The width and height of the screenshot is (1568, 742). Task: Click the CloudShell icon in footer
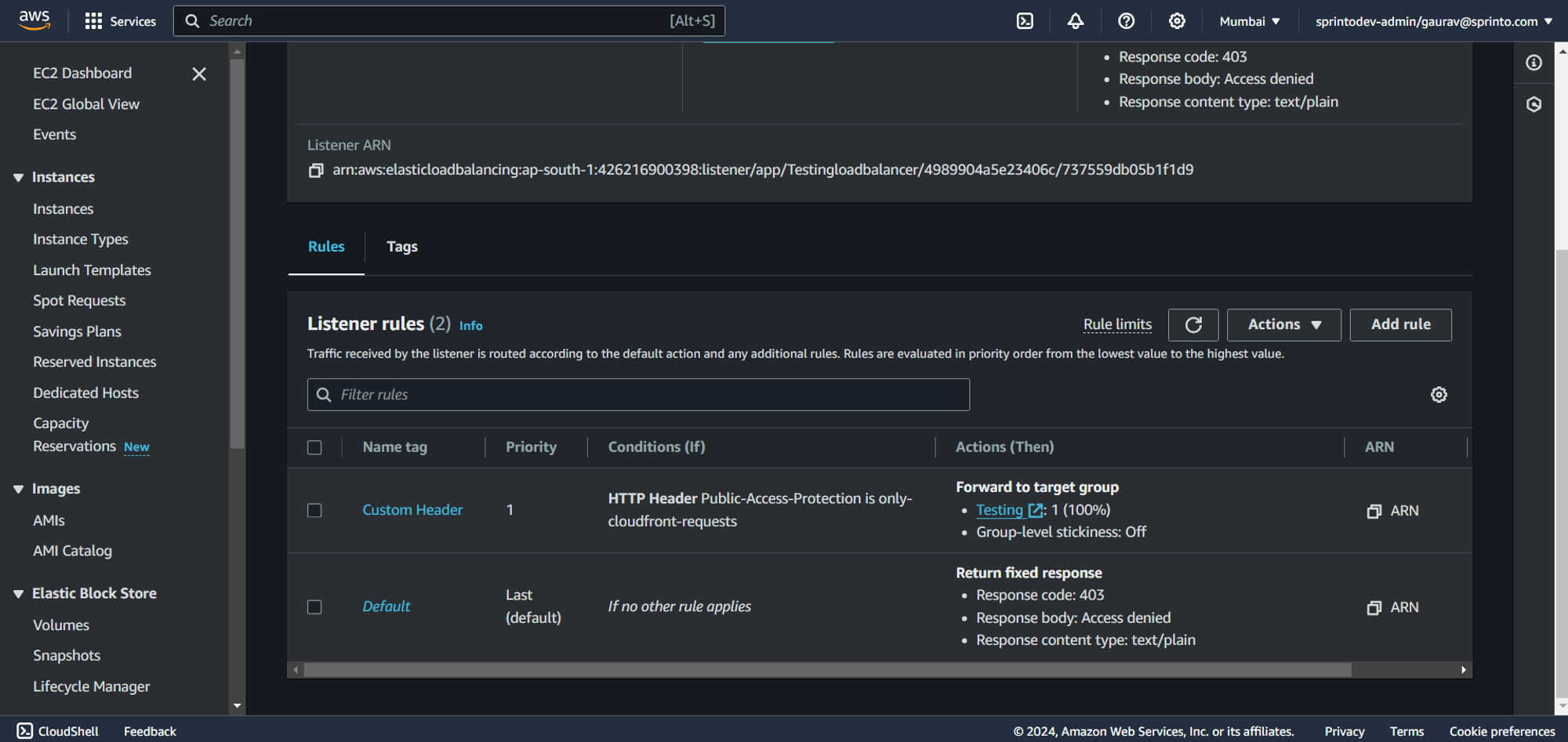[25, 731]
